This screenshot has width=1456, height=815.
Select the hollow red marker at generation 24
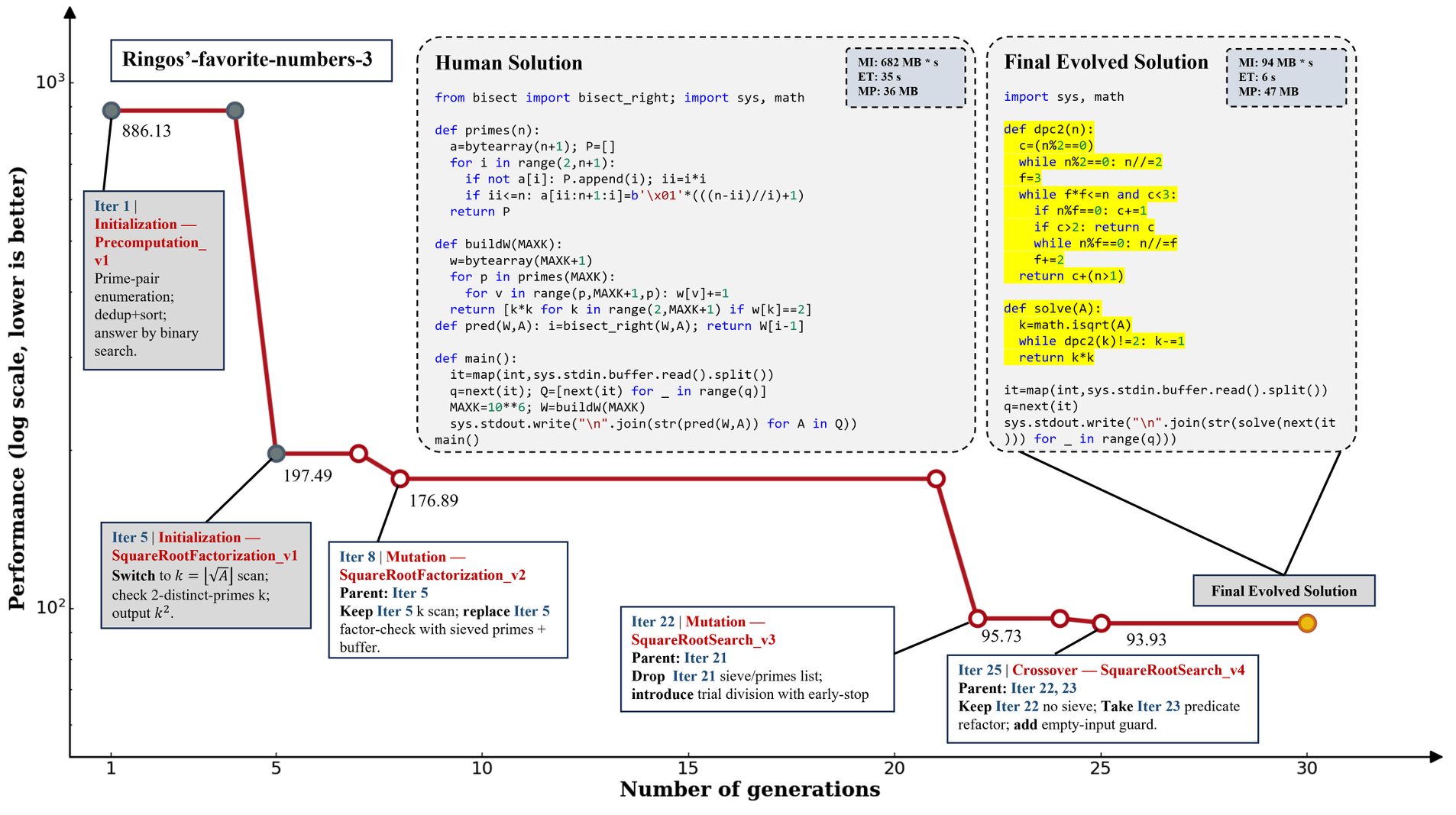tap(1060, 618)
